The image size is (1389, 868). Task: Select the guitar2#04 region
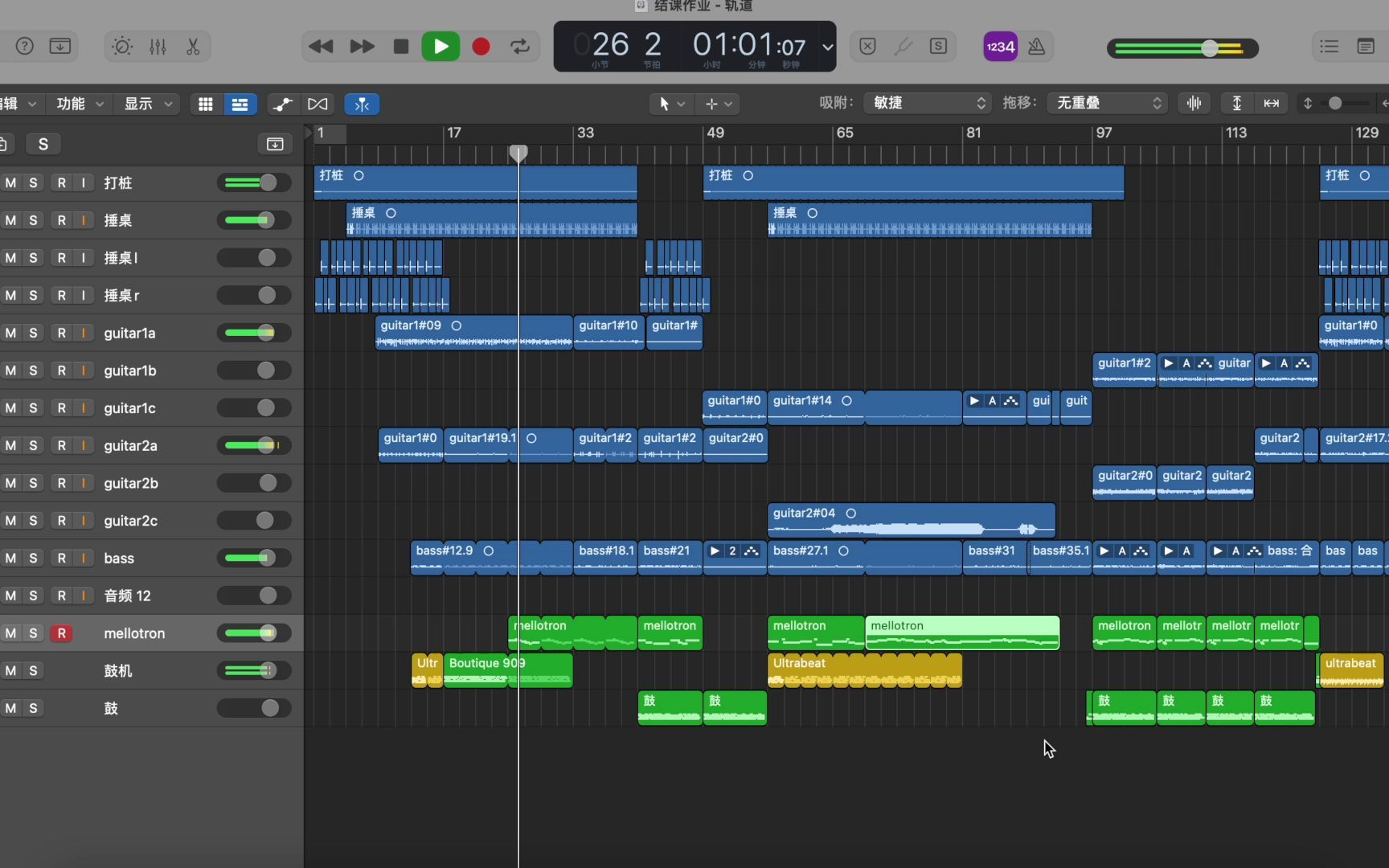pyautogui.click(x=911, y=520)
